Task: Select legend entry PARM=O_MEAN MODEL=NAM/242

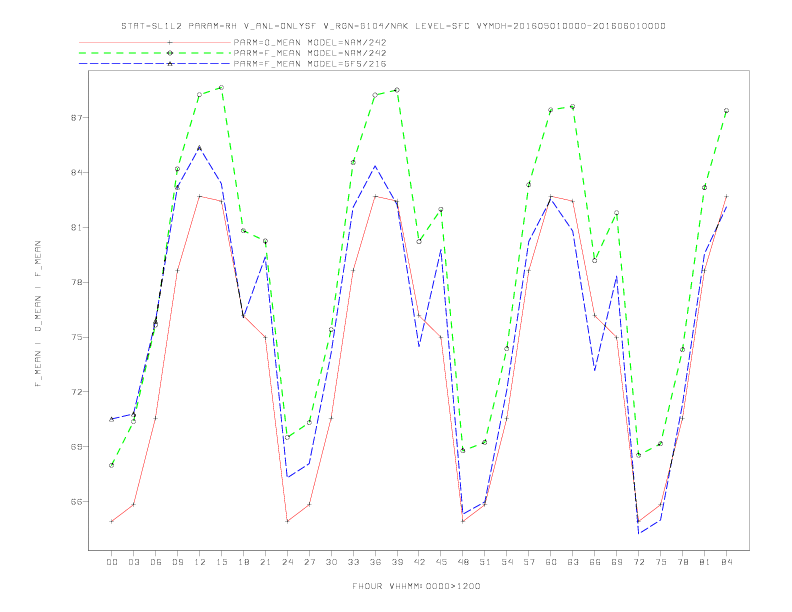Action: click(x=310, y=42)
